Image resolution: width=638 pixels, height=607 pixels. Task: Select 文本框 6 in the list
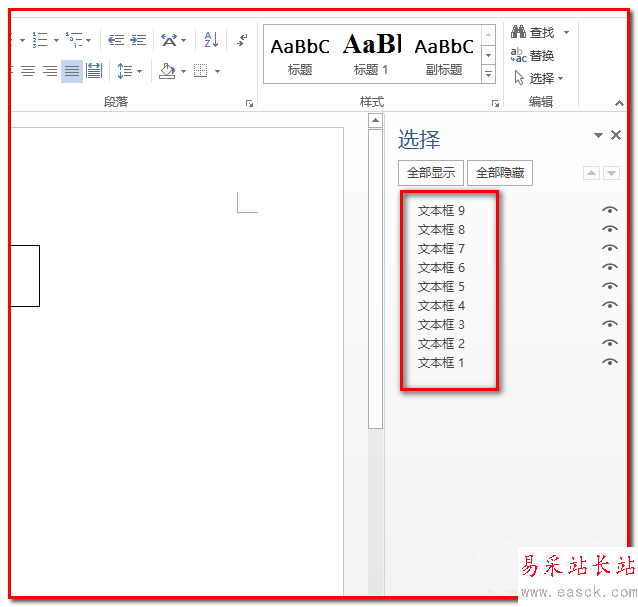point(441,268)
